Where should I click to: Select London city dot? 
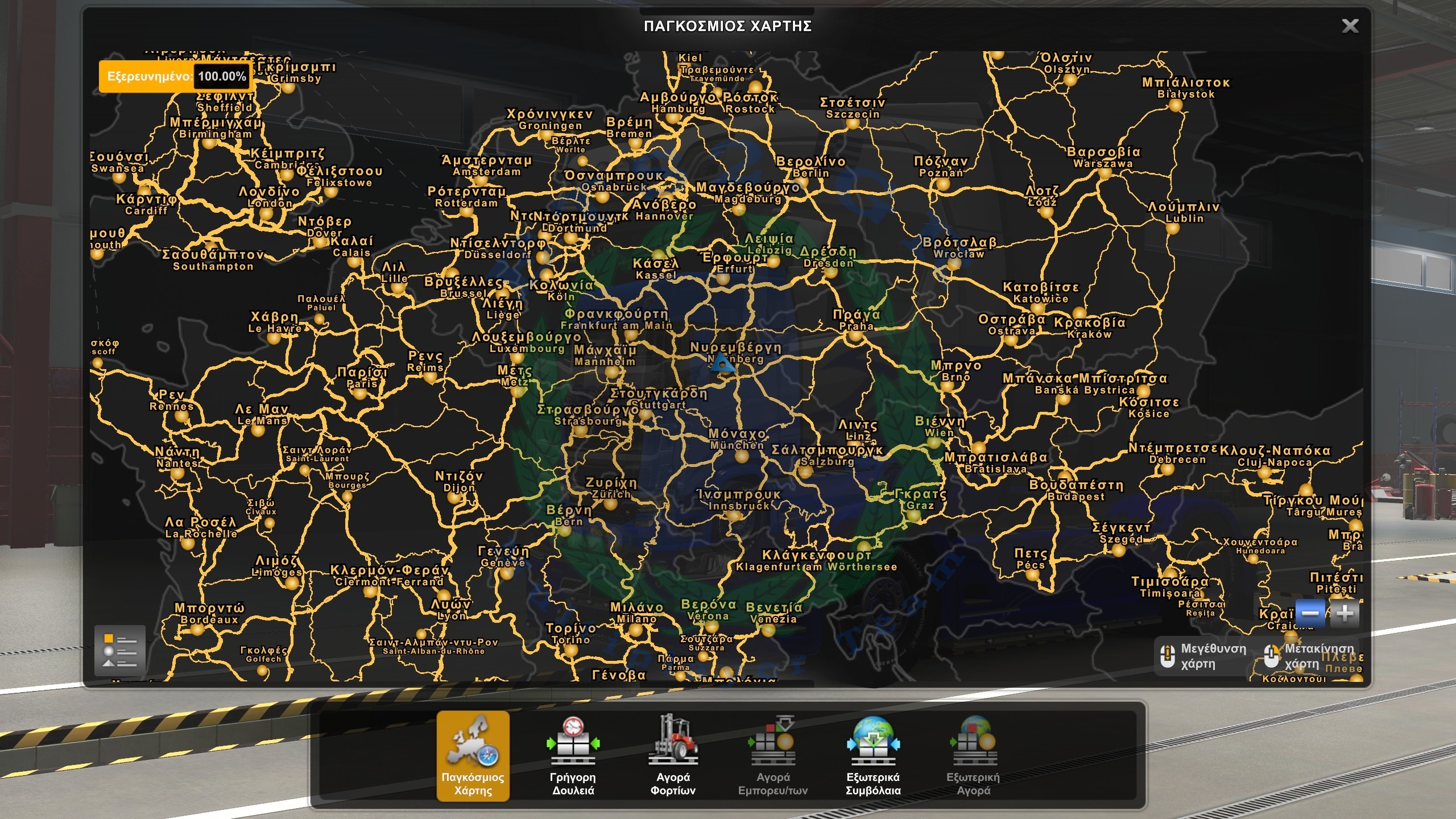266,214
